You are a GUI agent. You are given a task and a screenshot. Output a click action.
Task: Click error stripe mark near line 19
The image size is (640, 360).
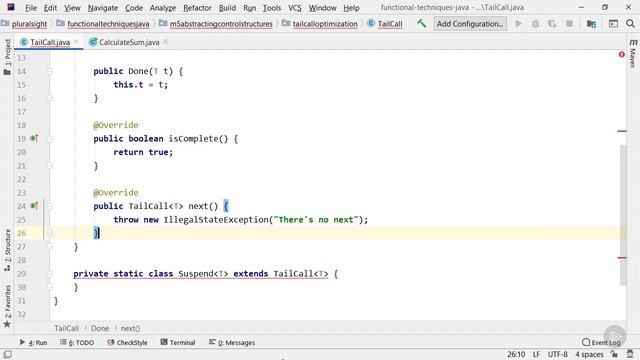point(622,131)
